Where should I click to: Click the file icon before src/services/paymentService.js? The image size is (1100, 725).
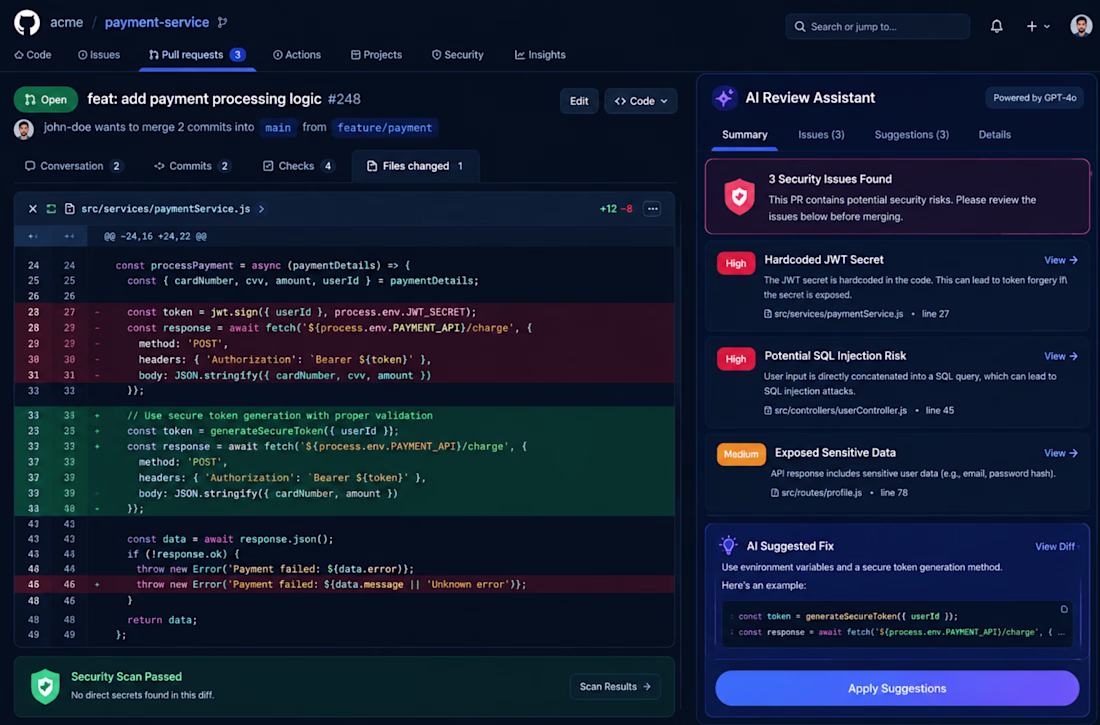point(69,208)
